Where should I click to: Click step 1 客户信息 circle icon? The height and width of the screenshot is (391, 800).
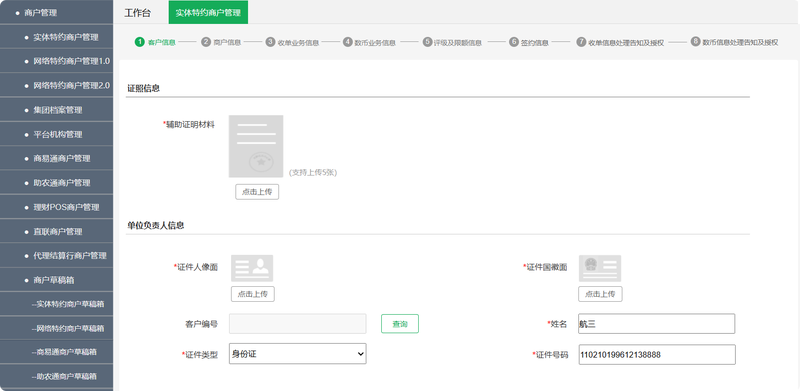click(140, 42)
